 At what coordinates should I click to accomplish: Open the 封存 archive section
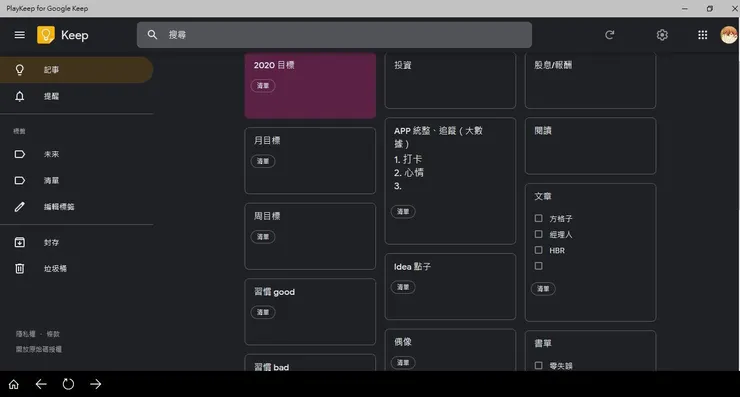[x=76, y=243]
